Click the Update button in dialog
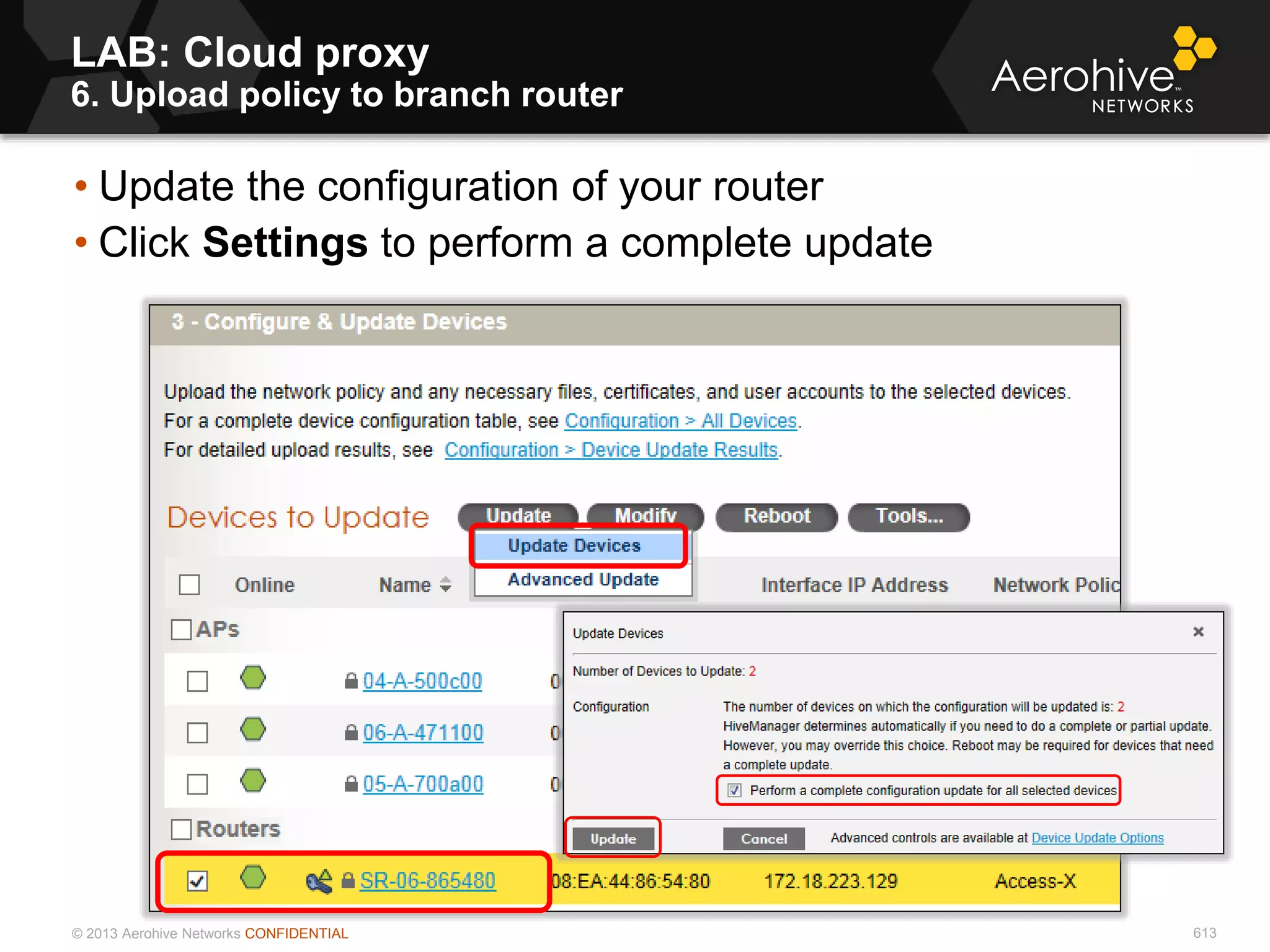The width and height of the screenshot is (1270, 952). coord(613,839)
